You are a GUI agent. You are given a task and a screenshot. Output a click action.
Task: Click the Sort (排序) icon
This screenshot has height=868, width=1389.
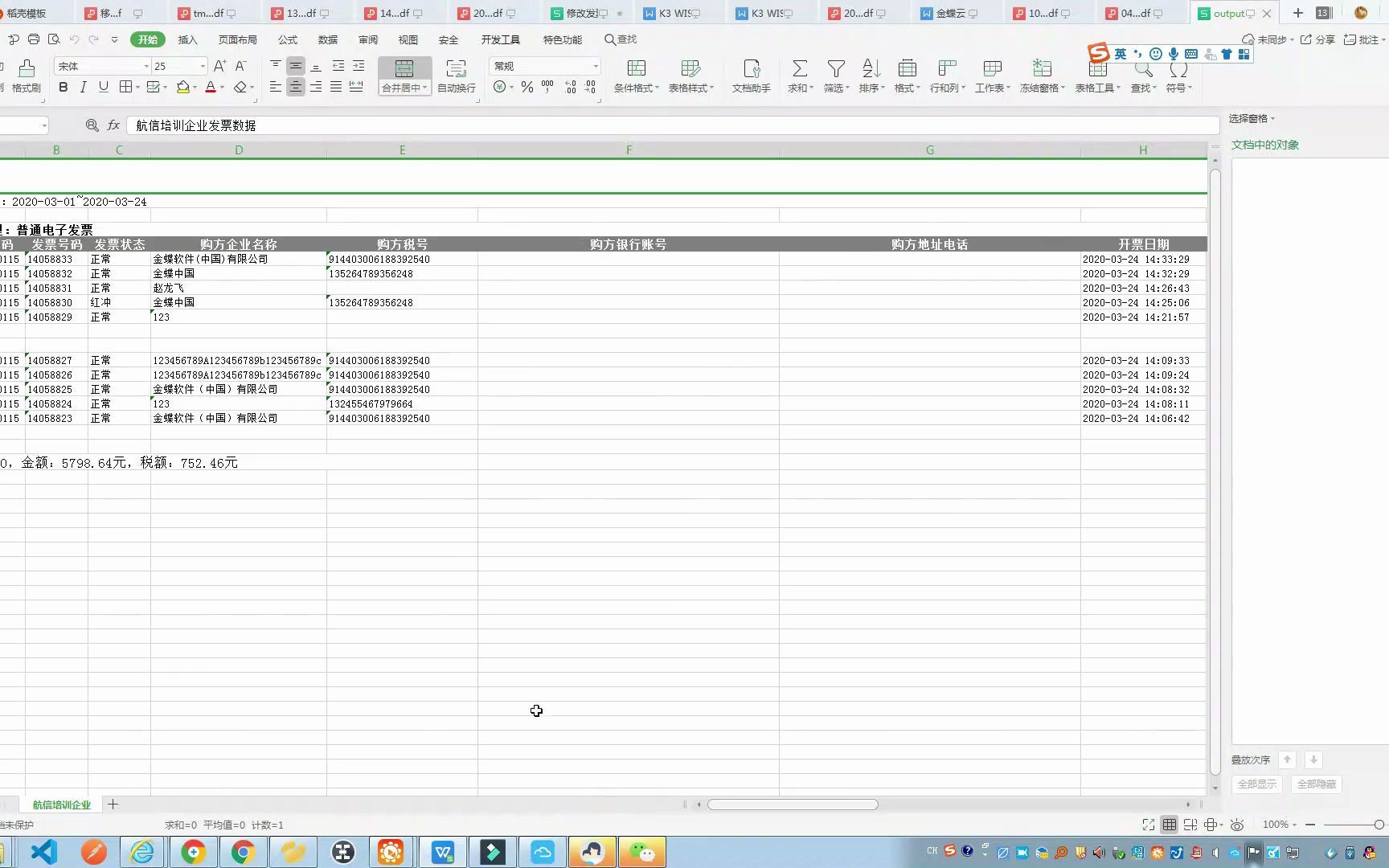coord(871,69)
